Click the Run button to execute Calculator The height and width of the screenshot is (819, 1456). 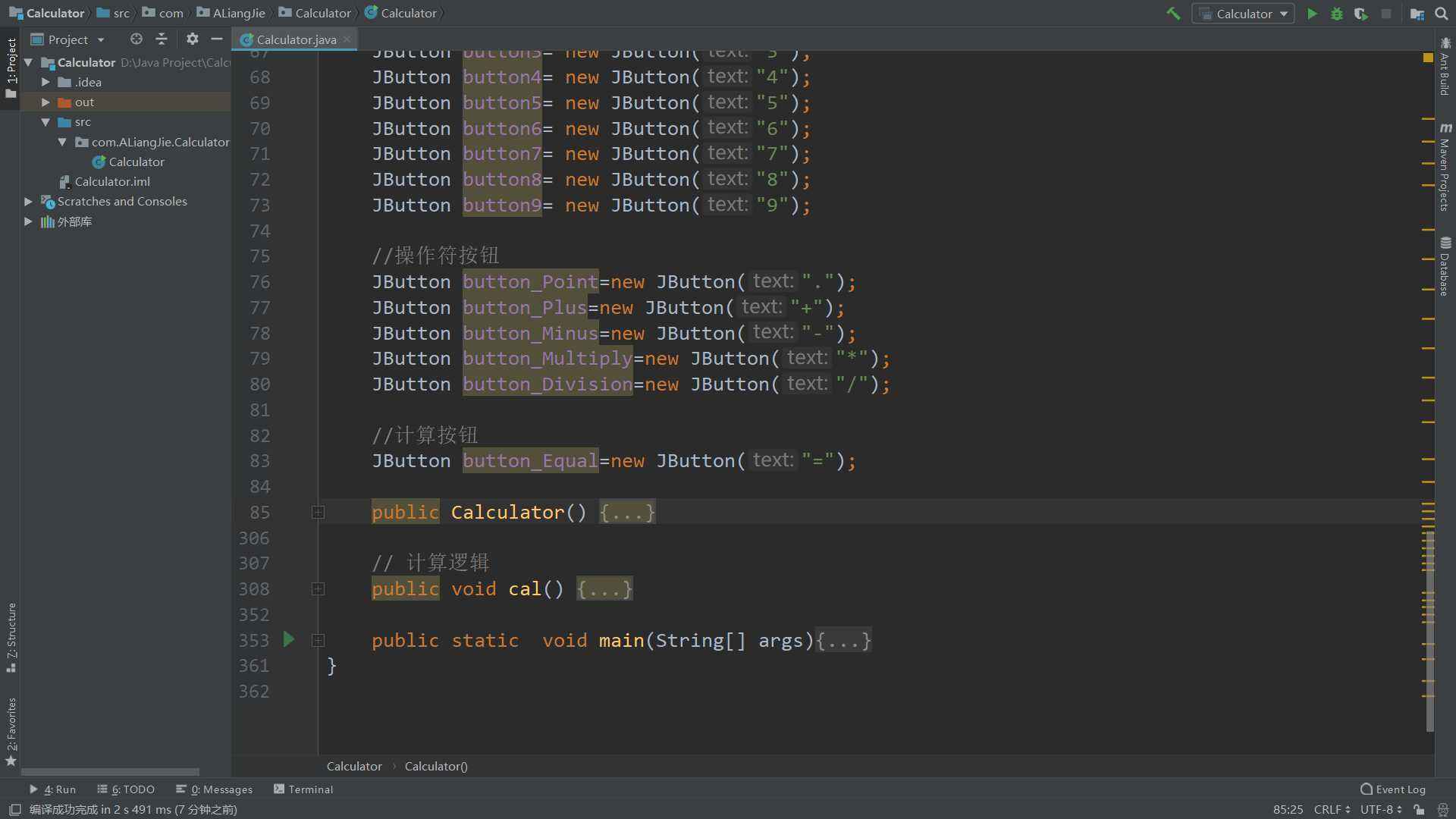[1311, 13]
